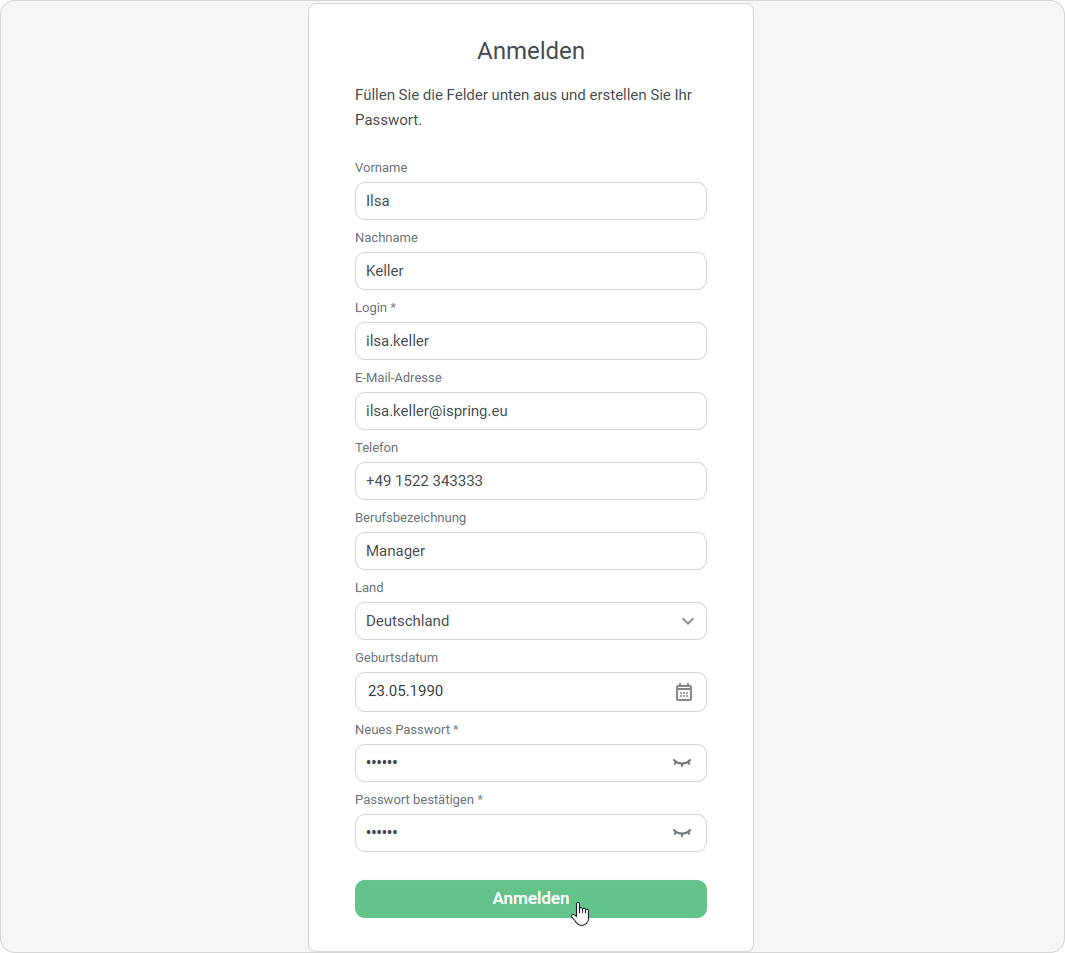The width and height of the screenshot is (1065, 953).
Task: Submit the form with the green Anmelden button
Action: point(530,899)
